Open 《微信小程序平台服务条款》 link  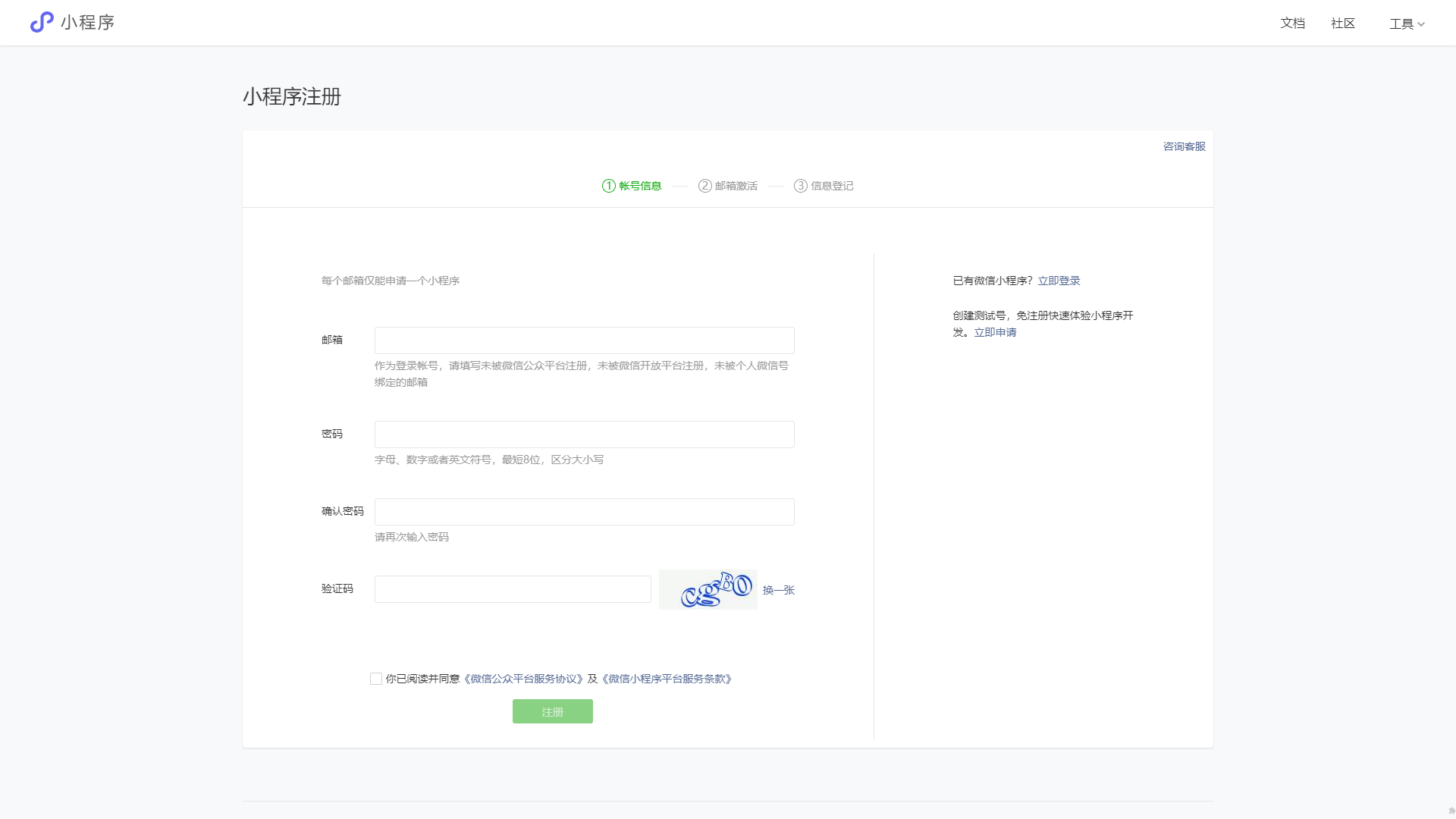pos(667,679)
